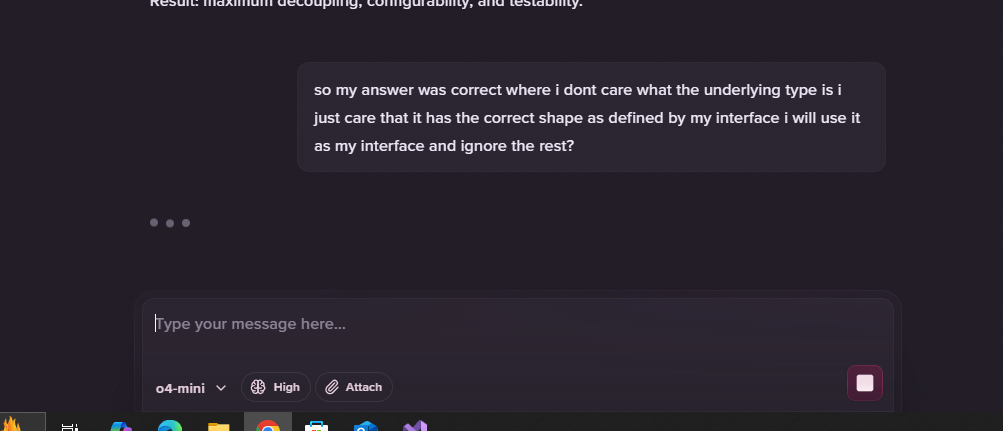This screenshot has height=431, width=1003.
Task: Click the brain icon for reasoning effort
Action: [x=258, y=387]
